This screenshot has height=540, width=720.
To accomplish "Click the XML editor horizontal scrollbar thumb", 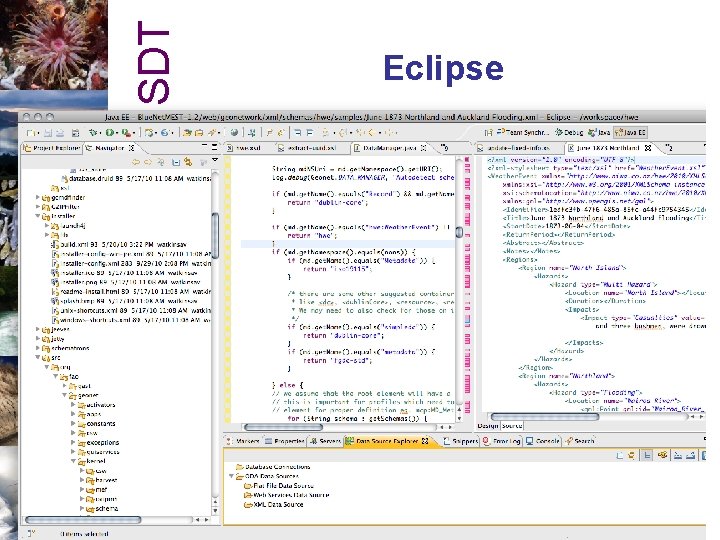I will point(545,416).
